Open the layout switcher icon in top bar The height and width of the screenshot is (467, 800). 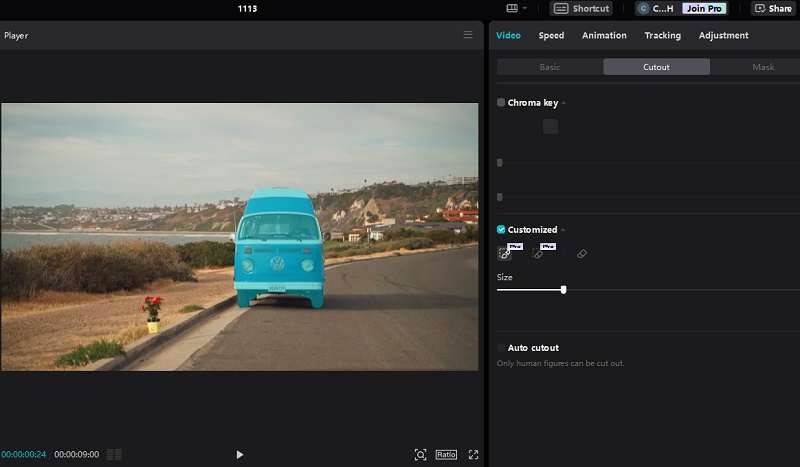512,8
